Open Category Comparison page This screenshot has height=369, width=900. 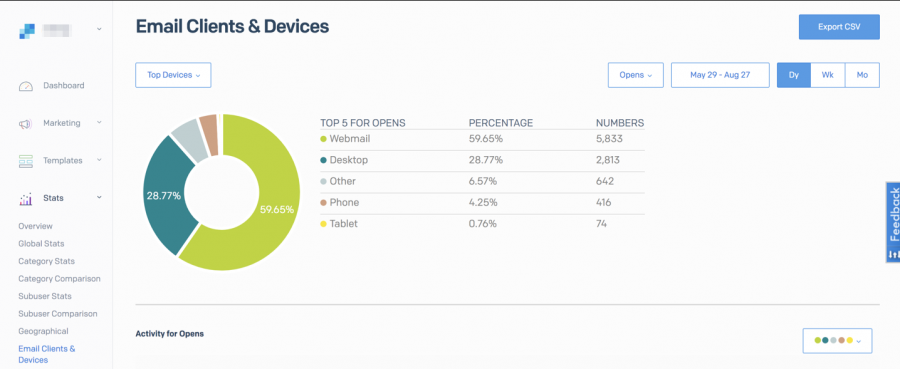click(x=59, y=279)
